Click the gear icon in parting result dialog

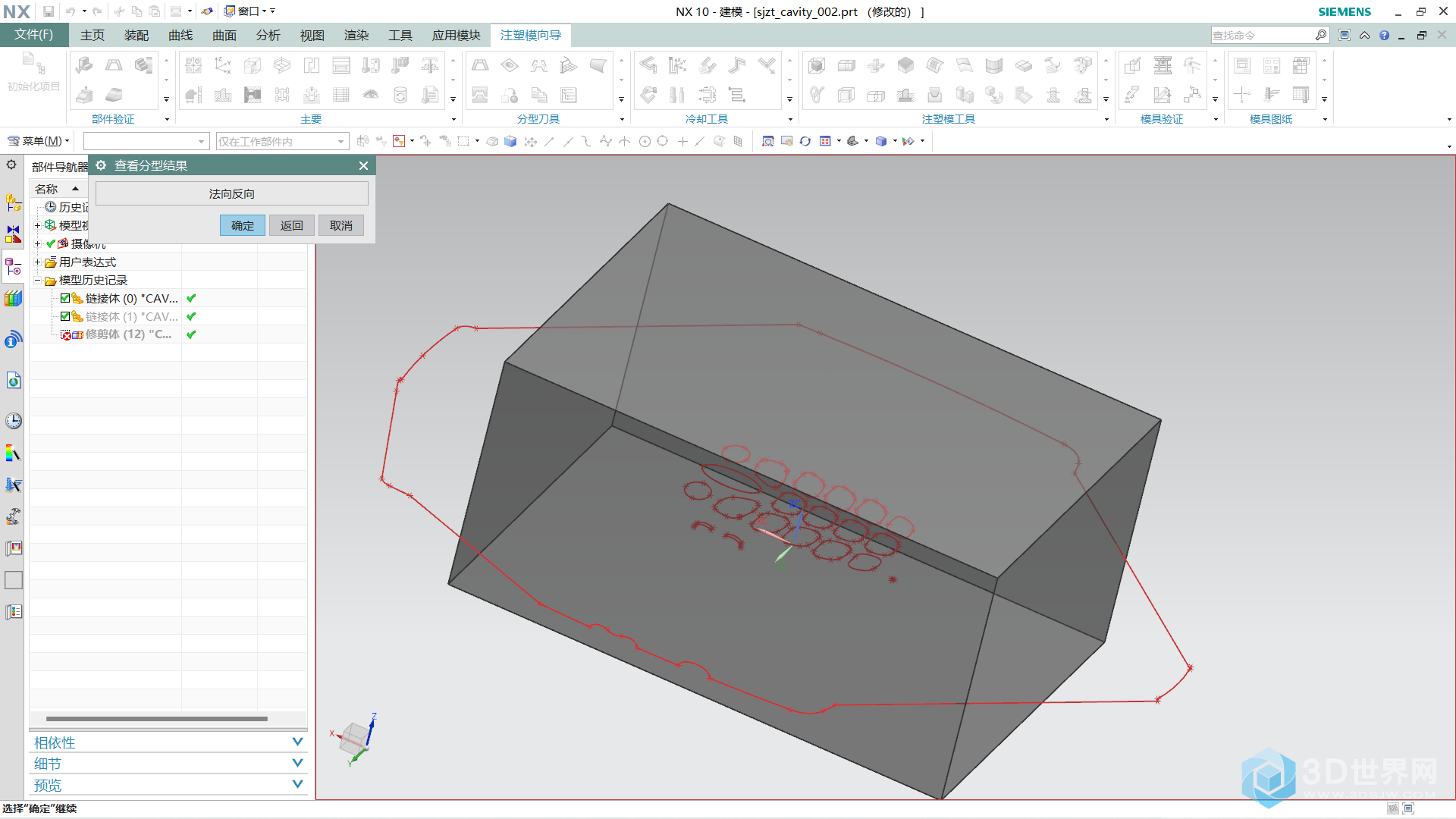[101, 165]
